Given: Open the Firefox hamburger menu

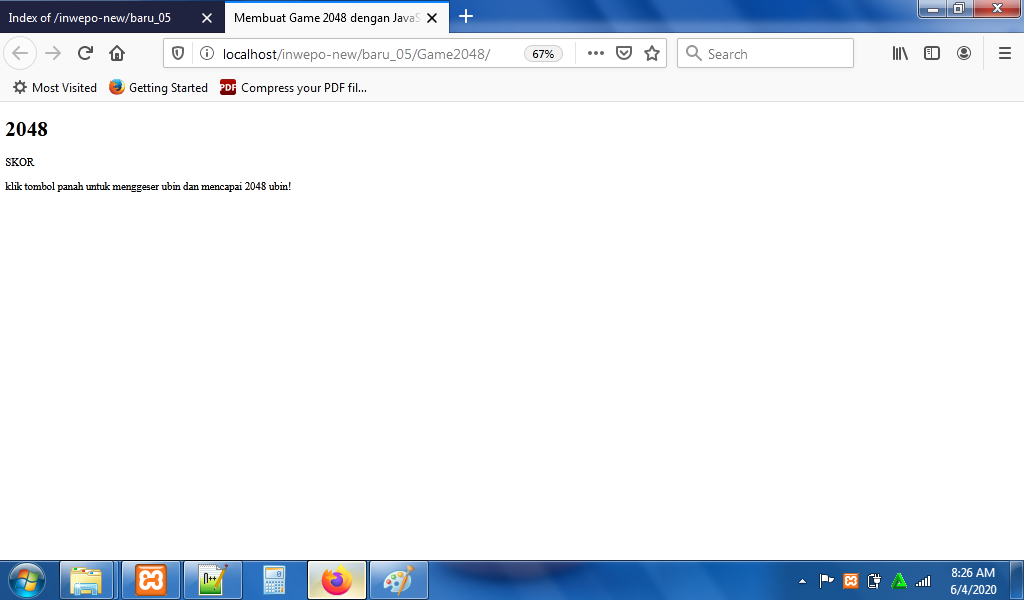Looking at the screenshot, I should 1005,54.
